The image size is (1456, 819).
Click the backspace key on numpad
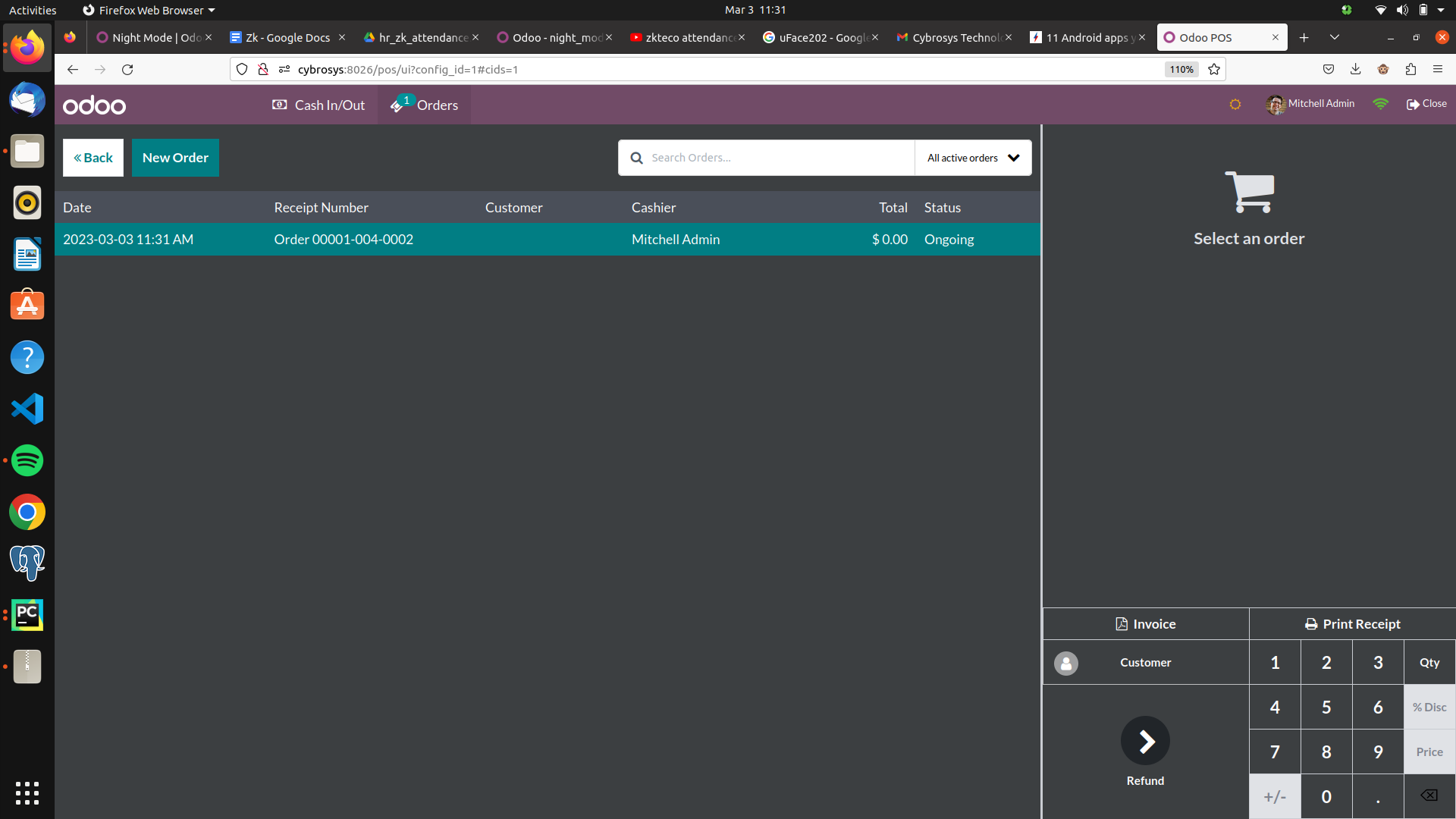(1429, 795)
